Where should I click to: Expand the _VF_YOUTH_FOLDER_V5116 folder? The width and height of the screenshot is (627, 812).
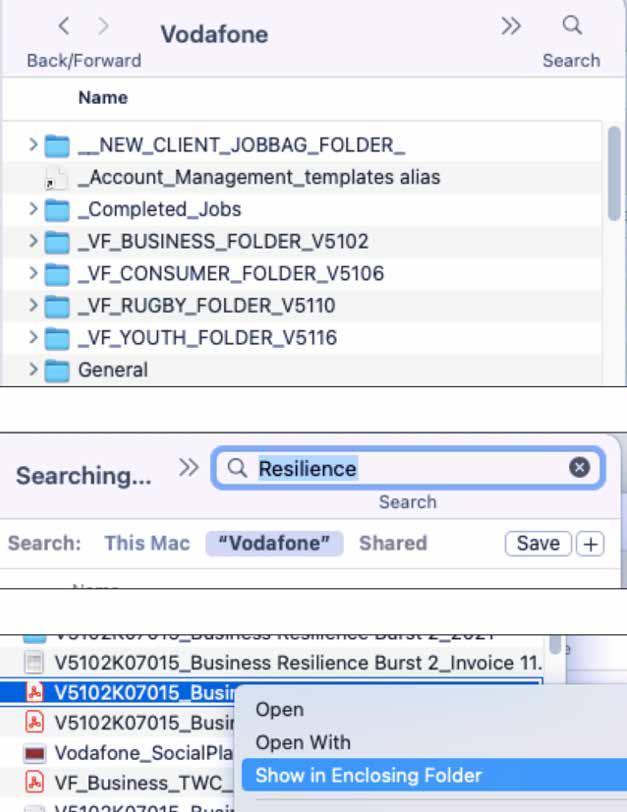coord(33,337)
